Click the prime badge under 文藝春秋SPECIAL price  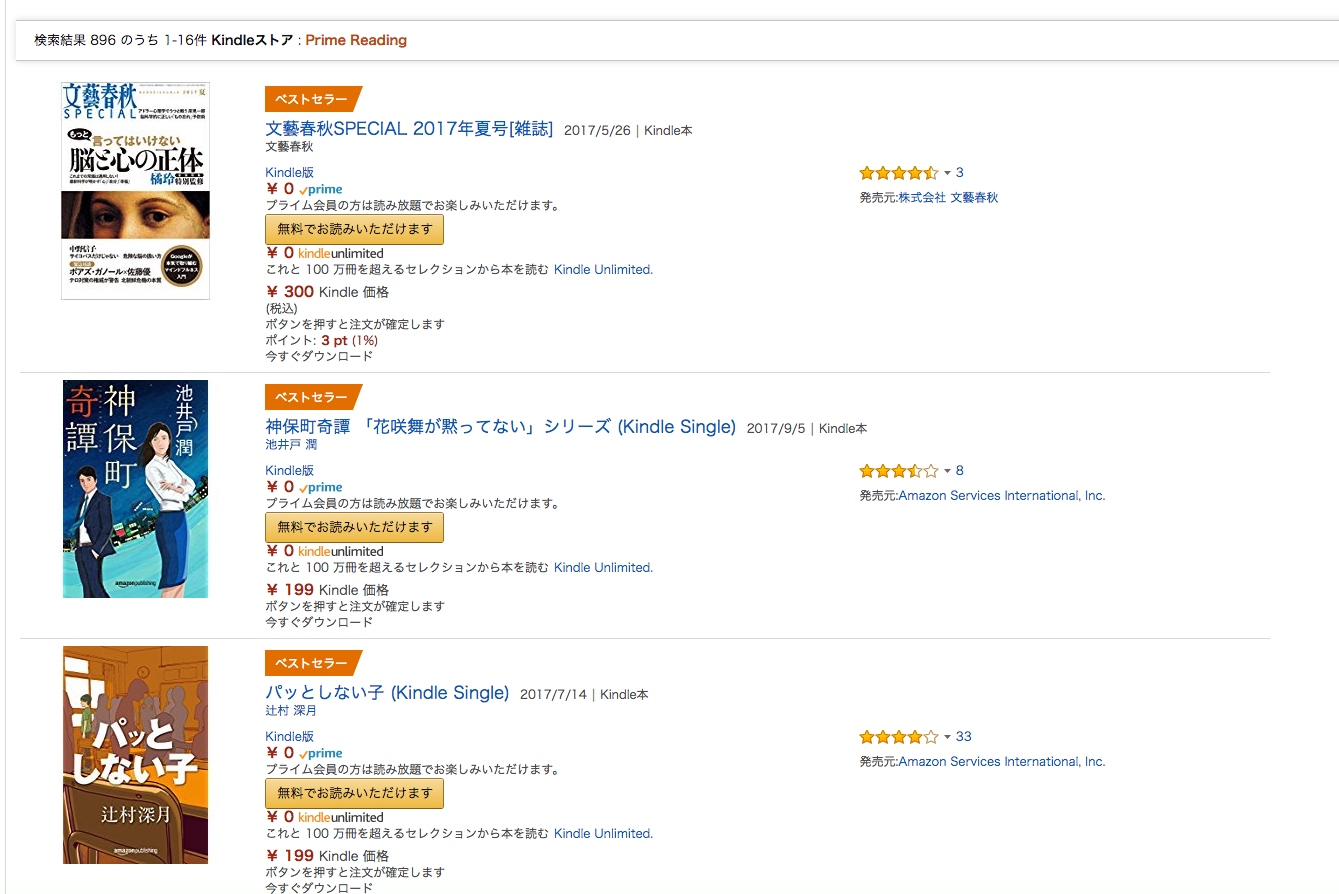[320, 190]
